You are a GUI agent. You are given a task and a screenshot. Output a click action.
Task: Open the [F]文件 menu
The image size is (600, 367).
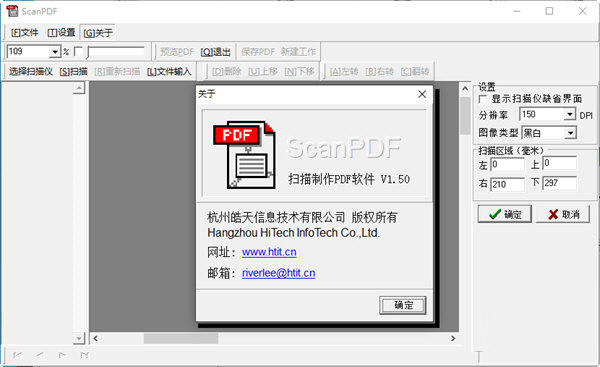(x=24, y=33)
